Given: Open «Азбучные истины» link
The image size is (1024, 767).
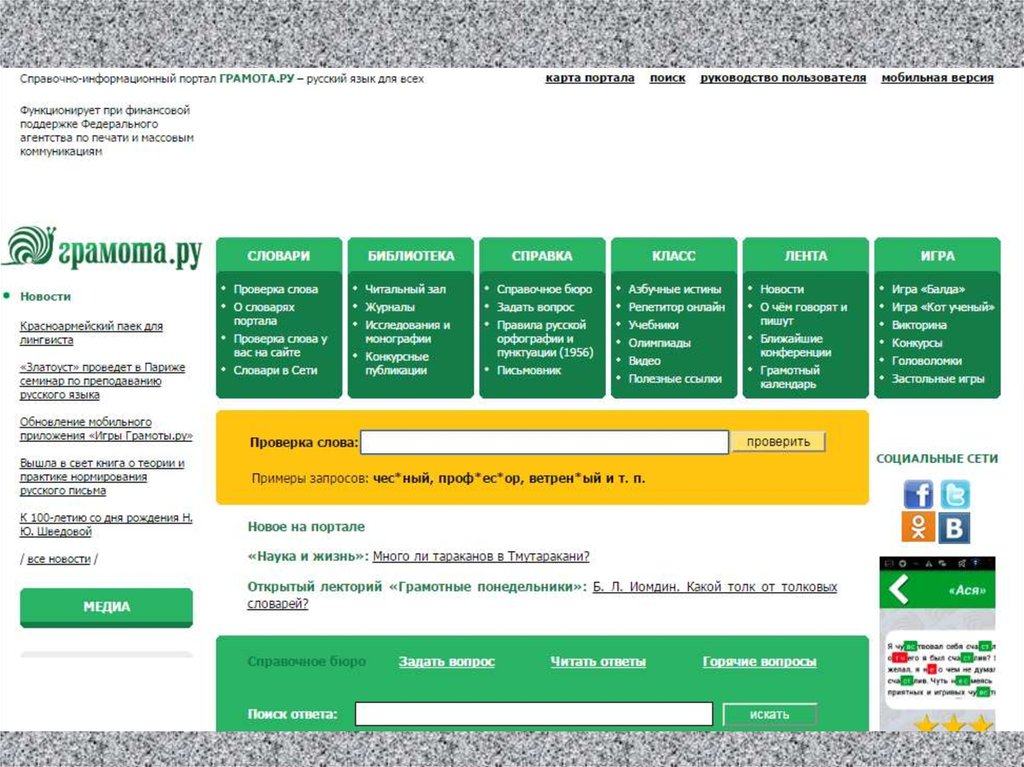Looking at the screenshot, I should tap(675, 289).
